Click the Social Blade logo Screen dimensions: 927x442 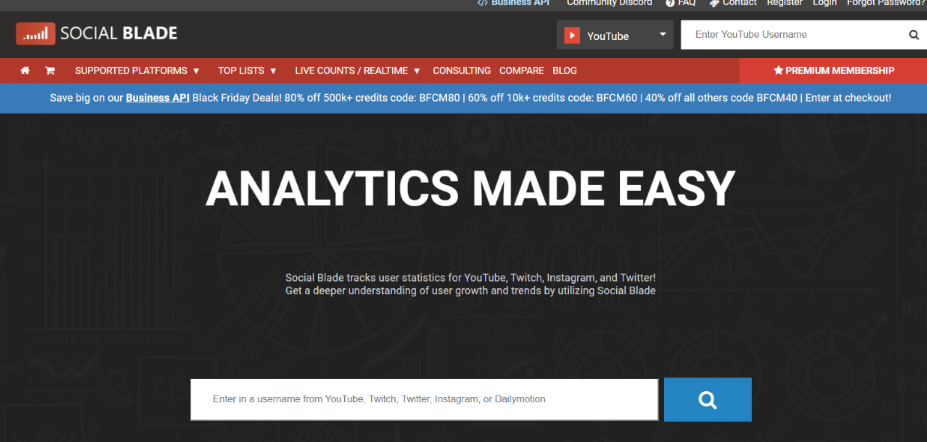click(x=97, y=34)
